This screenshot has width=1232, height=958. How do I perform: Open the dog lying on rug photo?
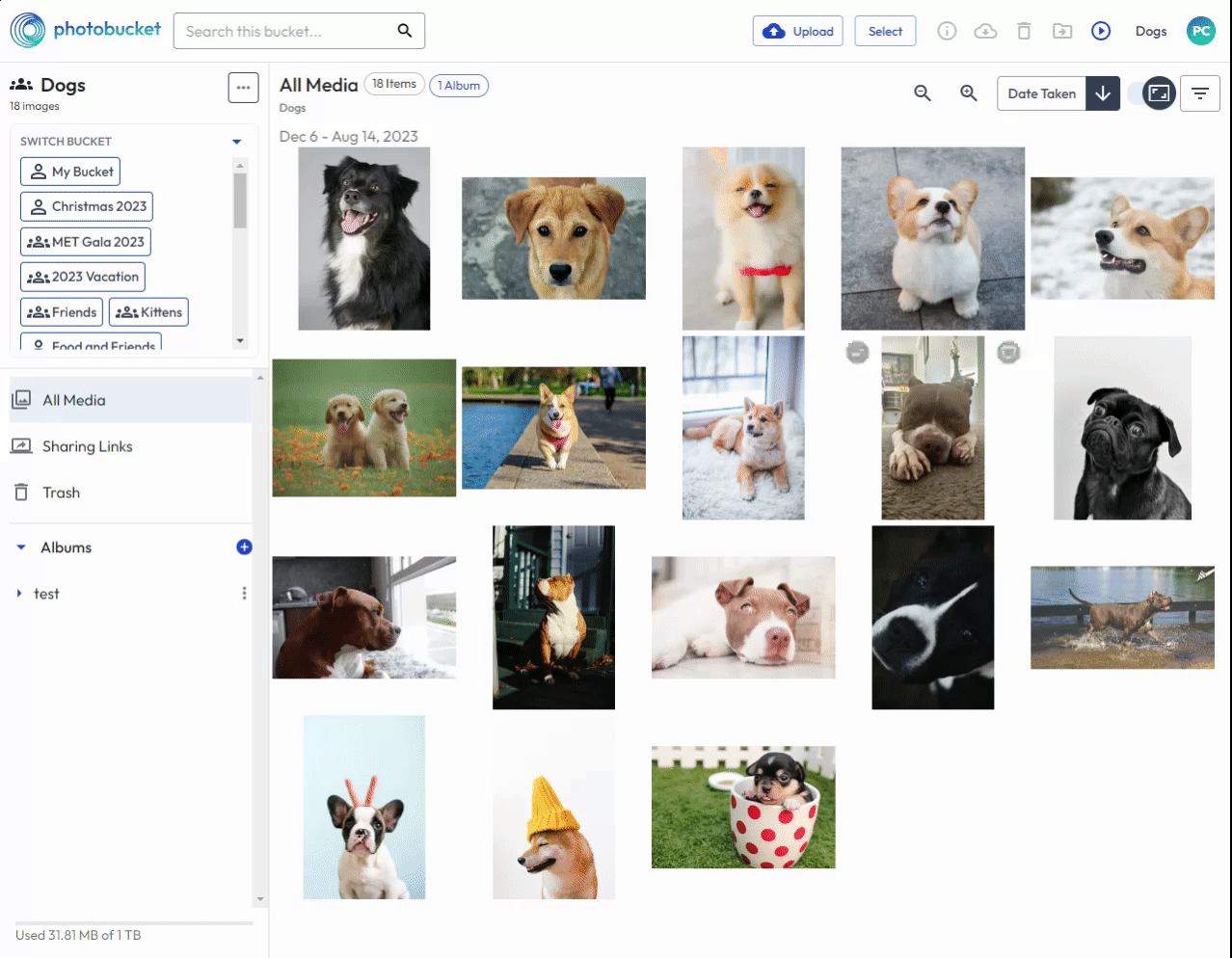[x=933, y=428]
